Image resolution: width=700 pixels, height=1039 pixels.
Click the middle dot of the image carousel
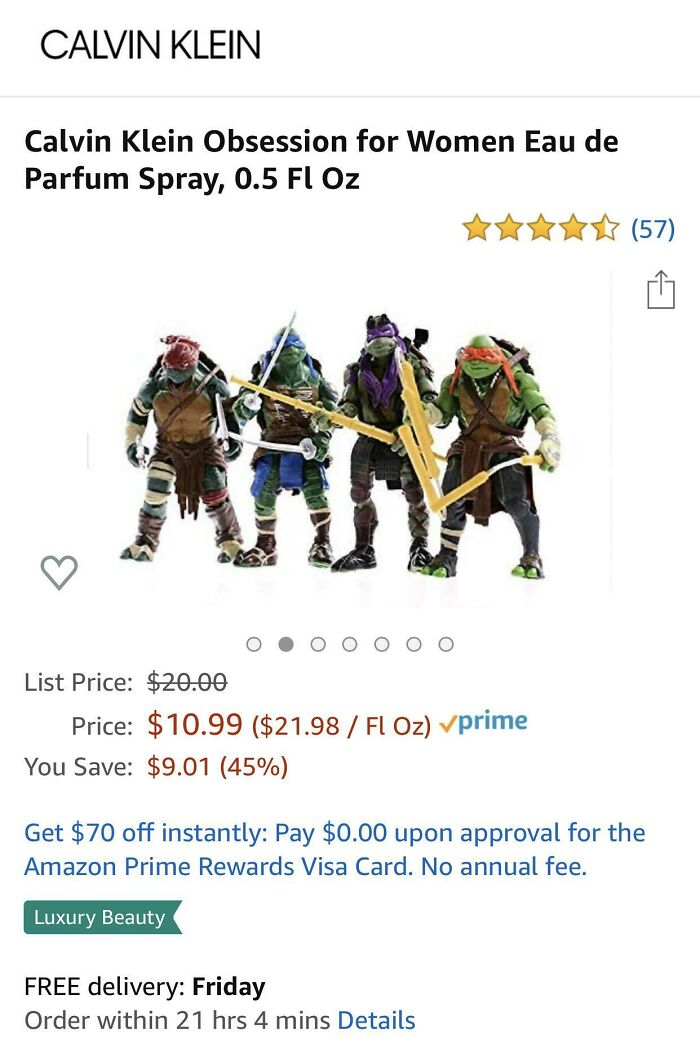pyautogui.click(x=349, y=645)
